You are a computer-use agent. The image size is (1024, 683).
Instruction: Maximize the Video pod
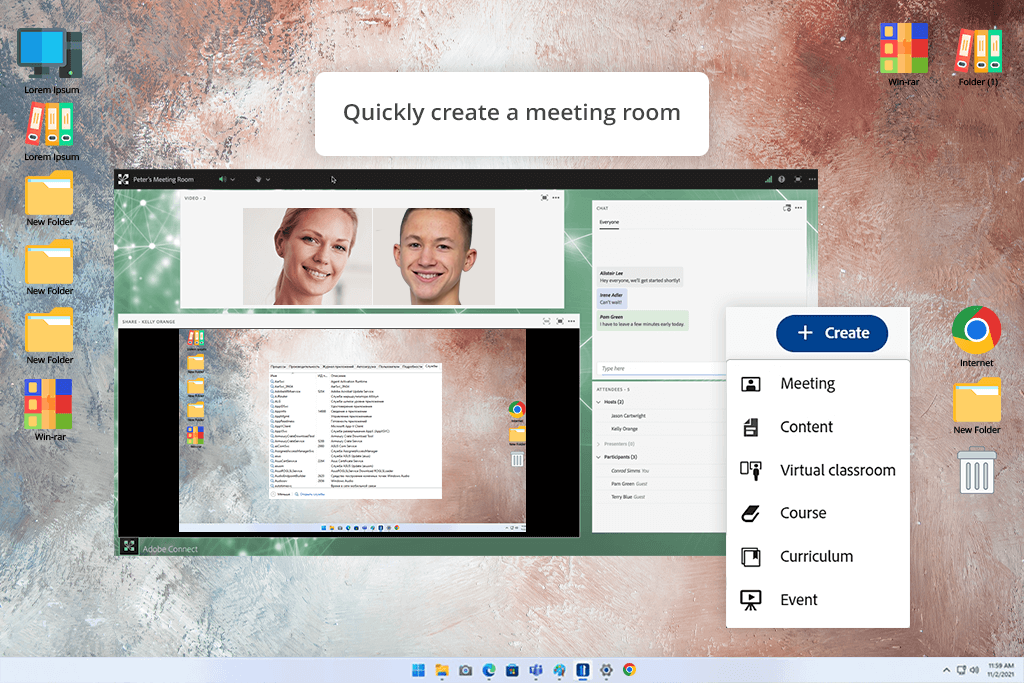pos(544,197)
